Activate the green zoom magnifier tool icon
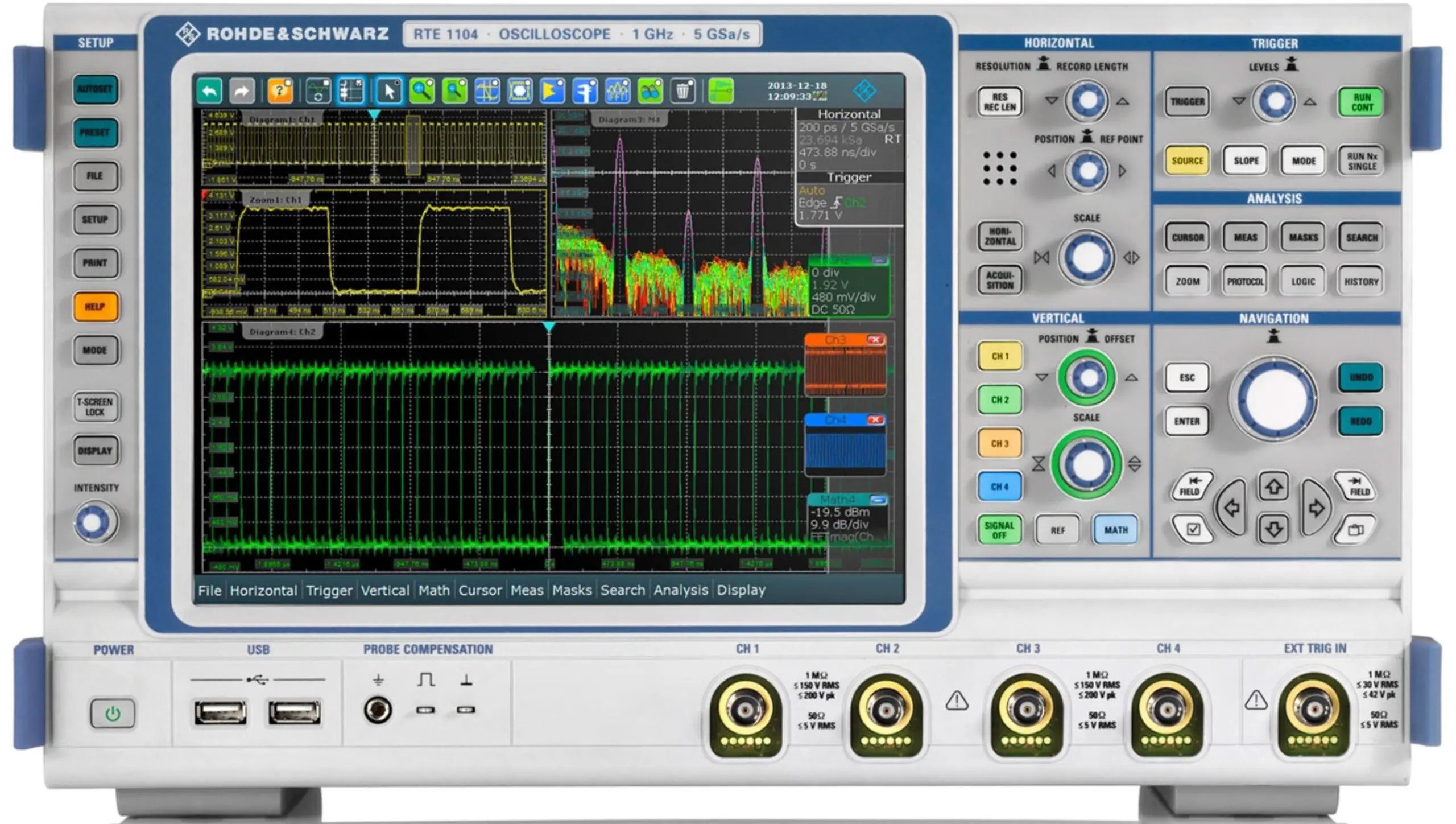The height and width of the screenshot is (824, 1456). point(421,91)
